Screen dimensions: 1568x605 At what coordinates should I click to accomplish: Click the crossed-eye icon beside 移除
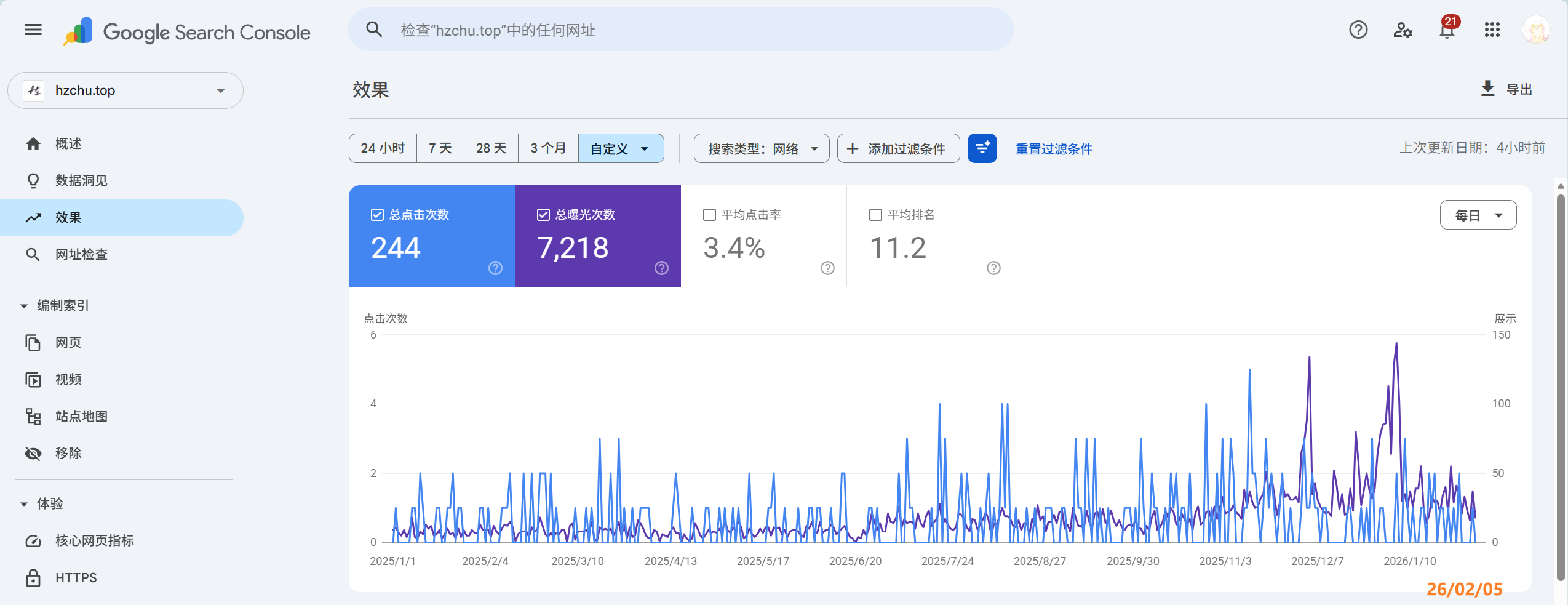33,453
